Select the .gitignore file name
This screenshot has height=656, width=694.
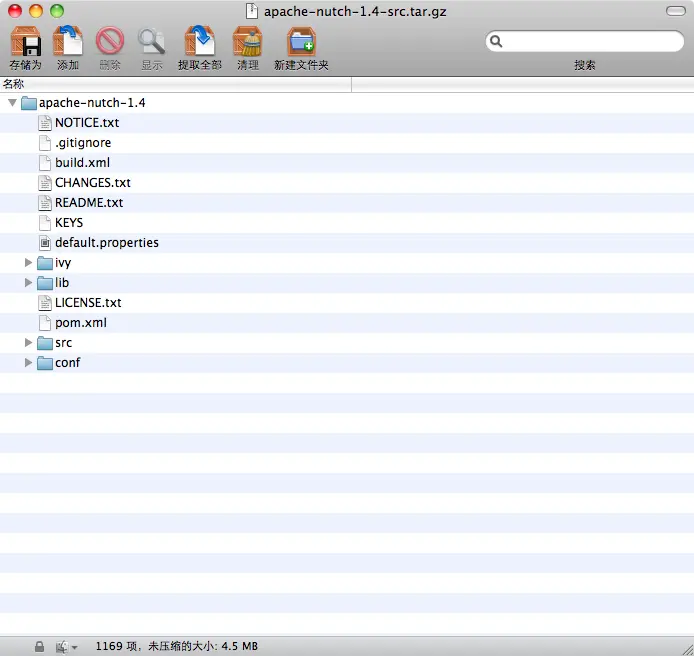click(83, 143)
